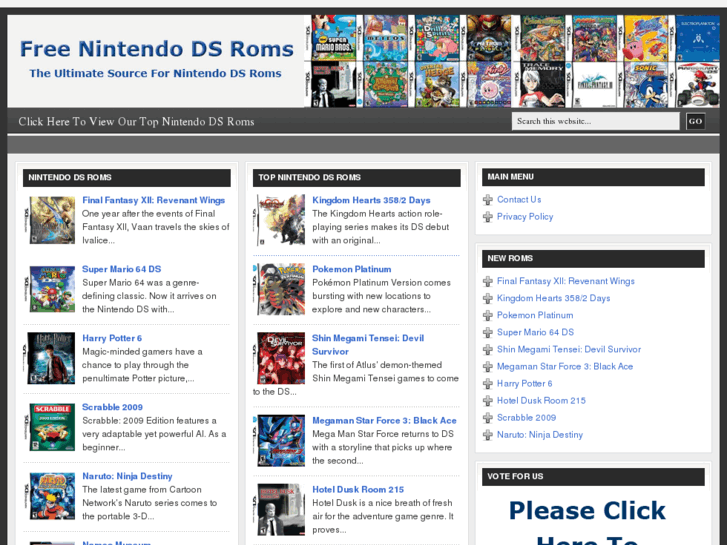Click plus icon beside Pokemon Platinum in New Roms
Image resolution: width=727 pixels, height=545 pixels.
[x=488, y=316]
